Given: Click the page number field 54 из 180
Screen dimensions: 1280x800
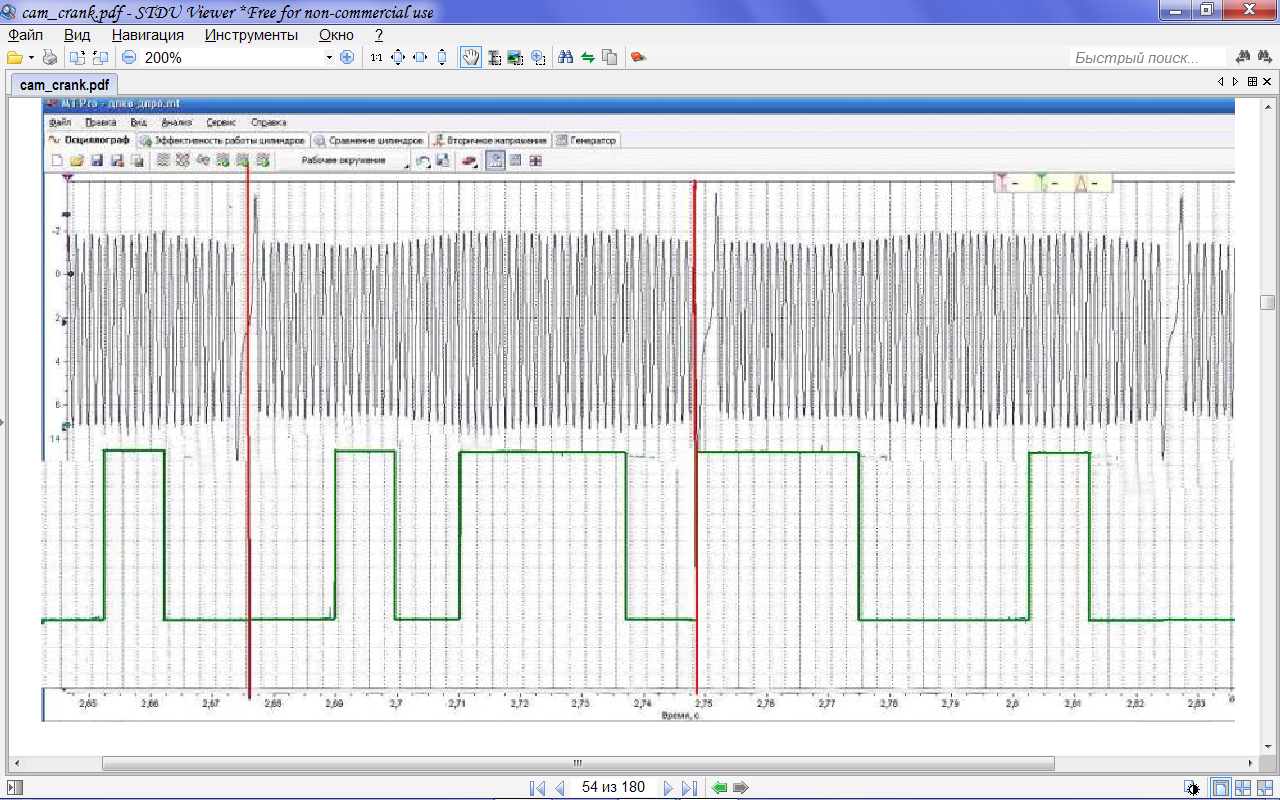Looking at the screenshot, I should 613,788.
